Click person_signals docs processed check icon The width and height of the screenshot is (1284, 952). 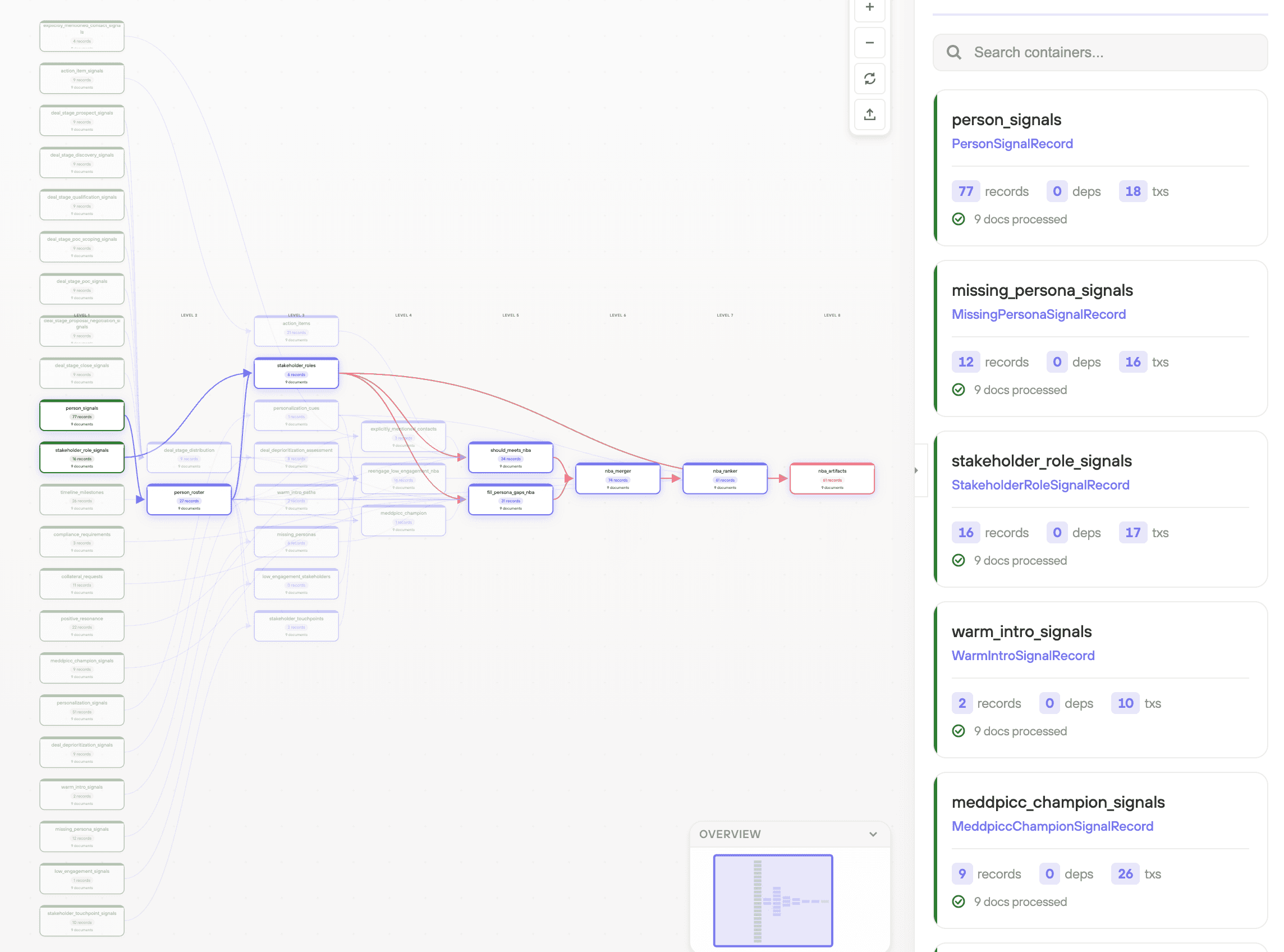(x=958, y=219)
